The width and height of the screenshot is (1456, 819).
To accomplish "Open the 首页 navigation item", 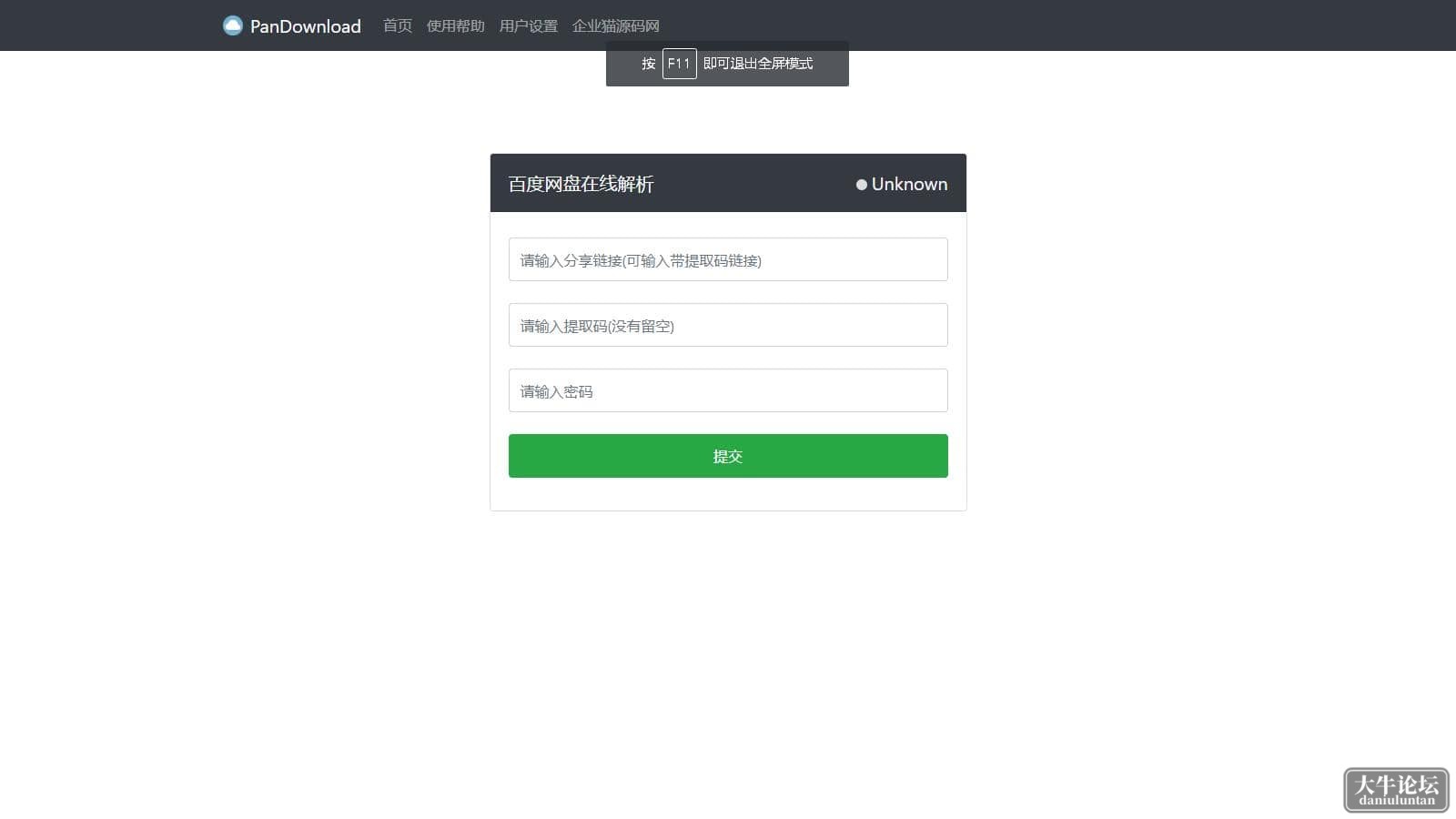I will [x=398, y=25].
